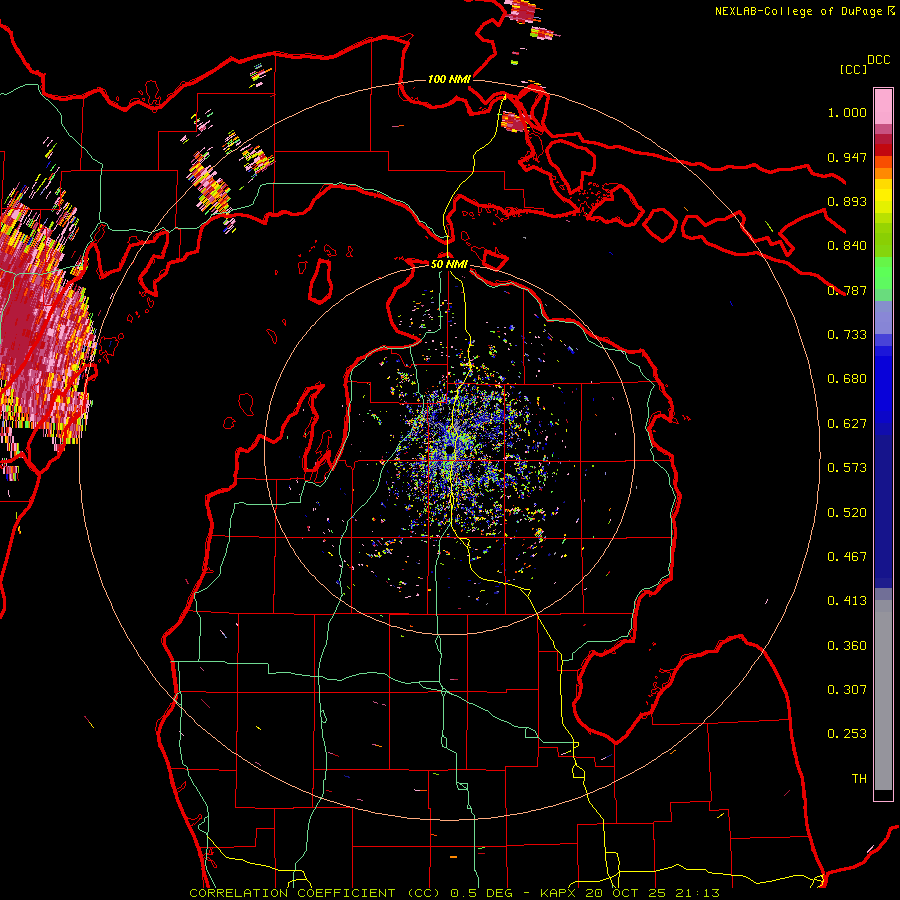Select the 0.893 legend value

(x=847, y=201)
